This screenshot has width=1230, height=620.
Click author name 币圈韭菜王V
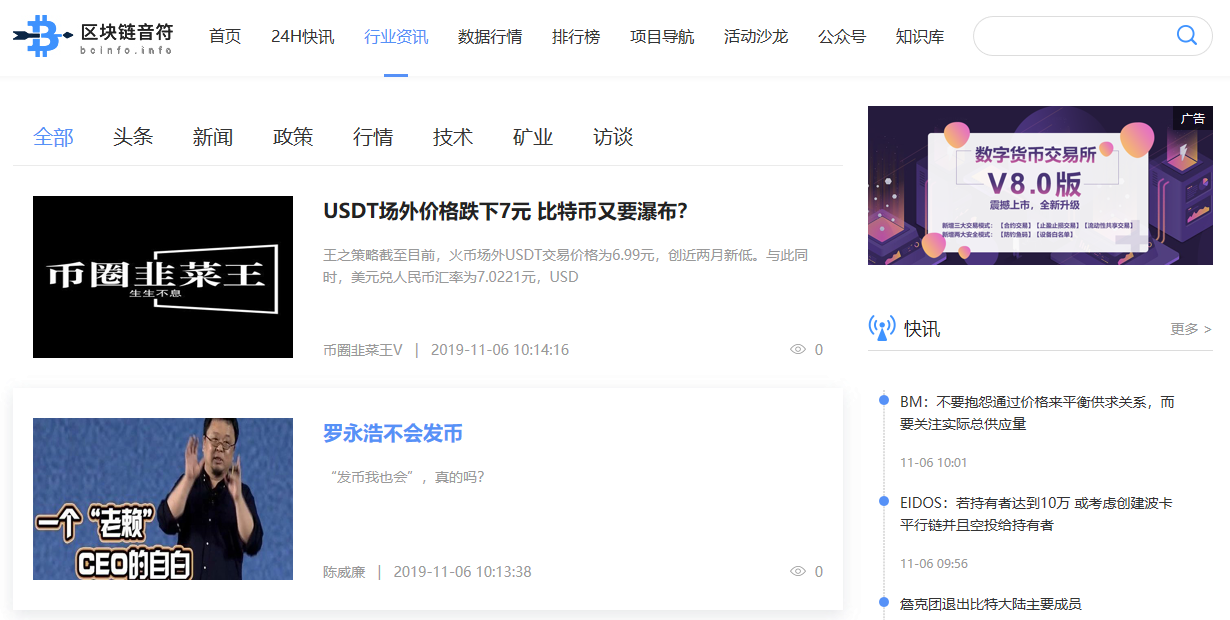pos(363,350)
